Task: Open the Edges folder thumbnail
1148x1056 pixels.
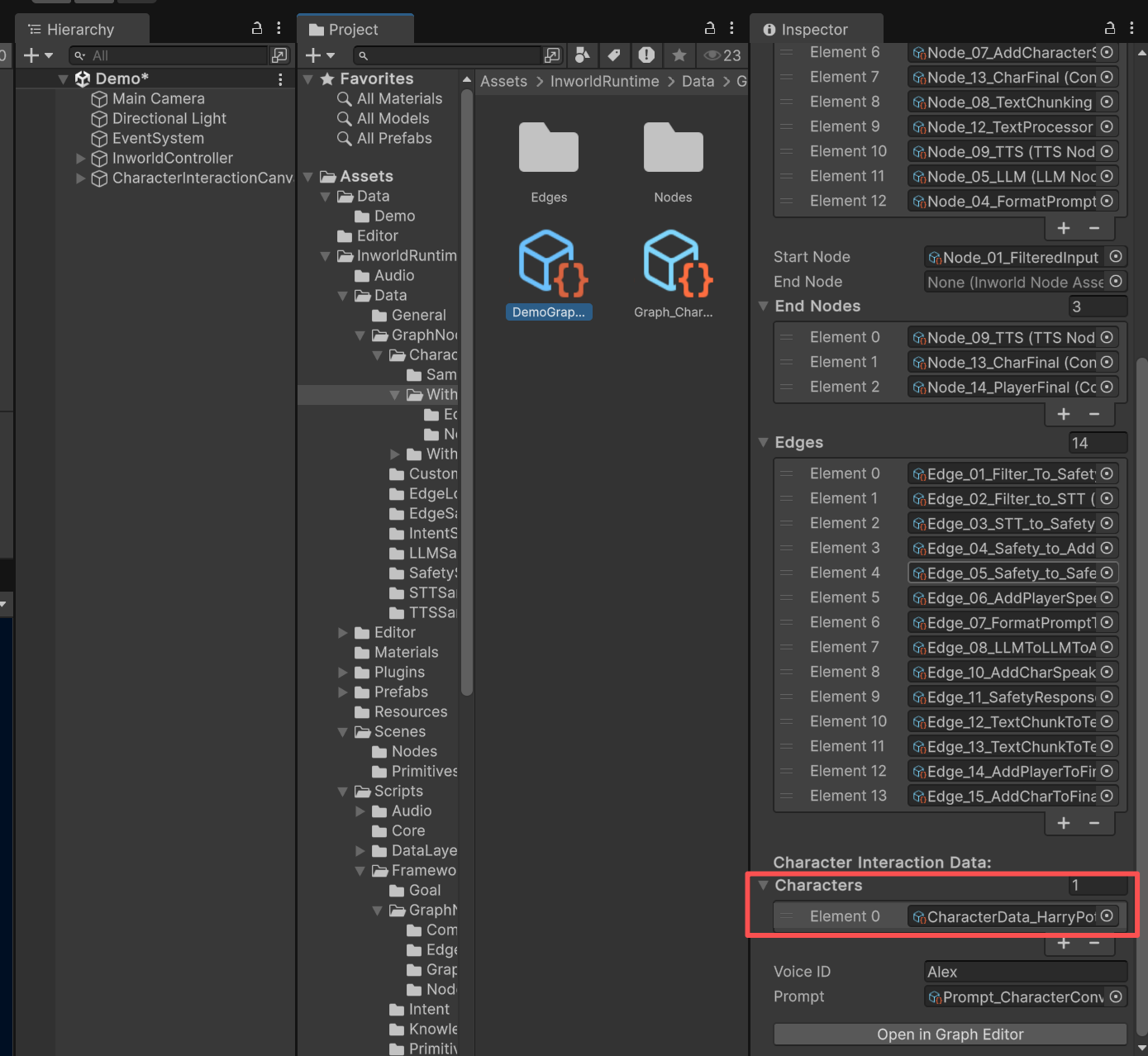Action: [549, 147]
